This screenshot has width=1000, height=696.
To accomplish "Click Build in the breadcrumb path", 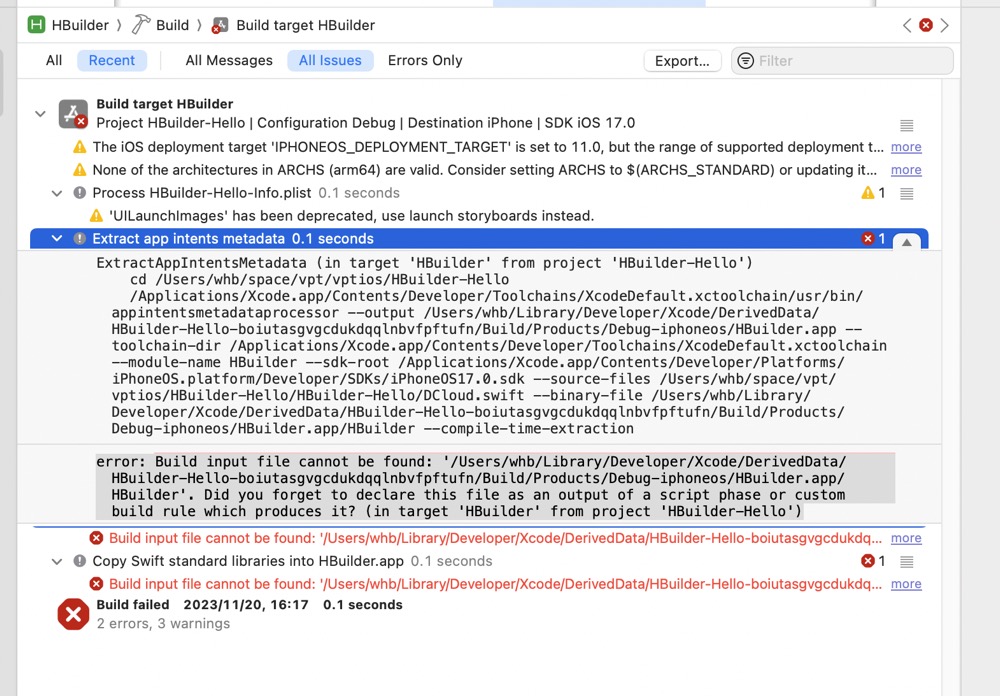I will pyautogui.click(x=172, y=26).
